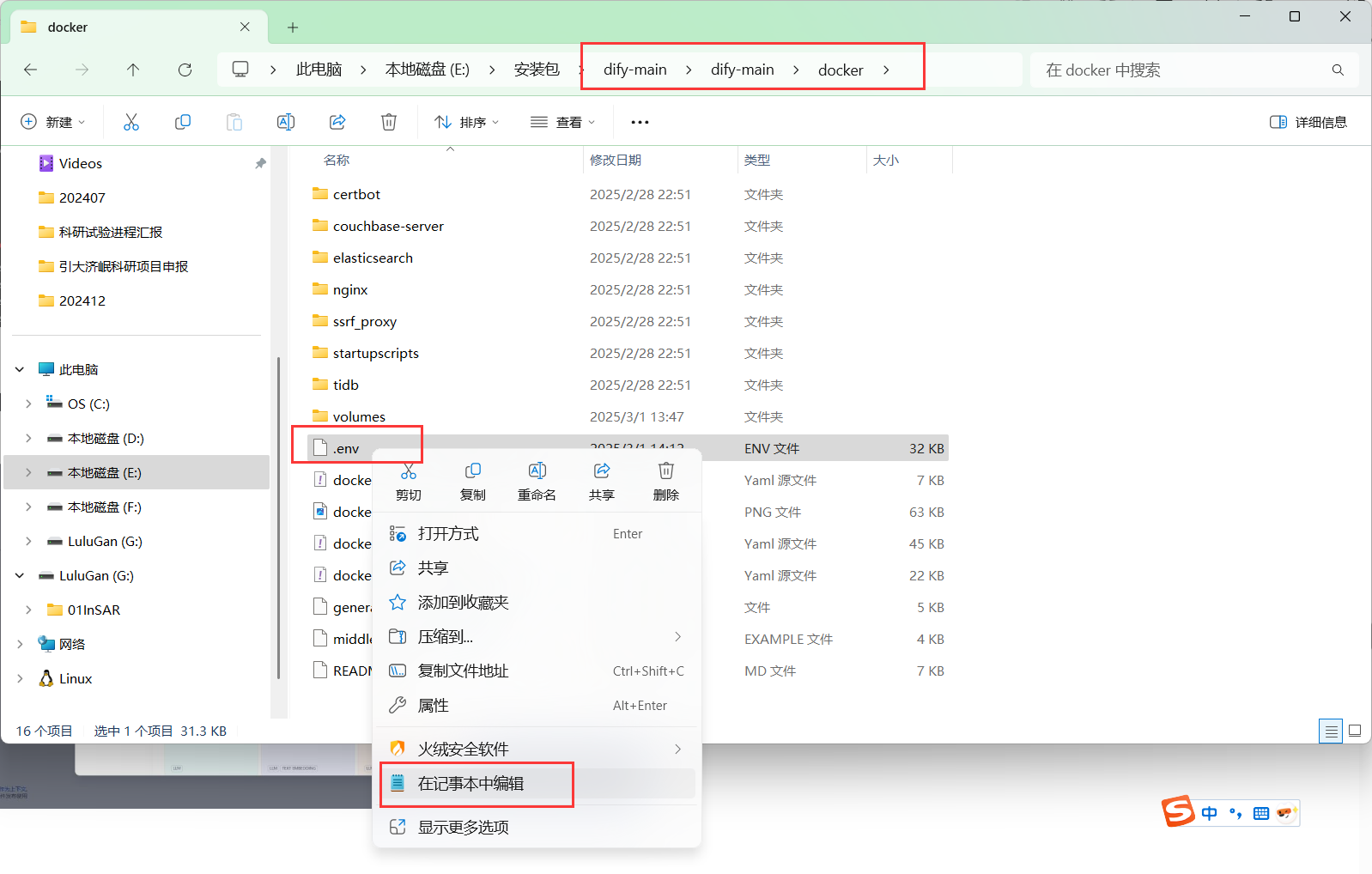Image resolution: width=1372 pixels, height=874 pixels.
Task: Open the 压缩到... submenu
Action: (537, 637)
